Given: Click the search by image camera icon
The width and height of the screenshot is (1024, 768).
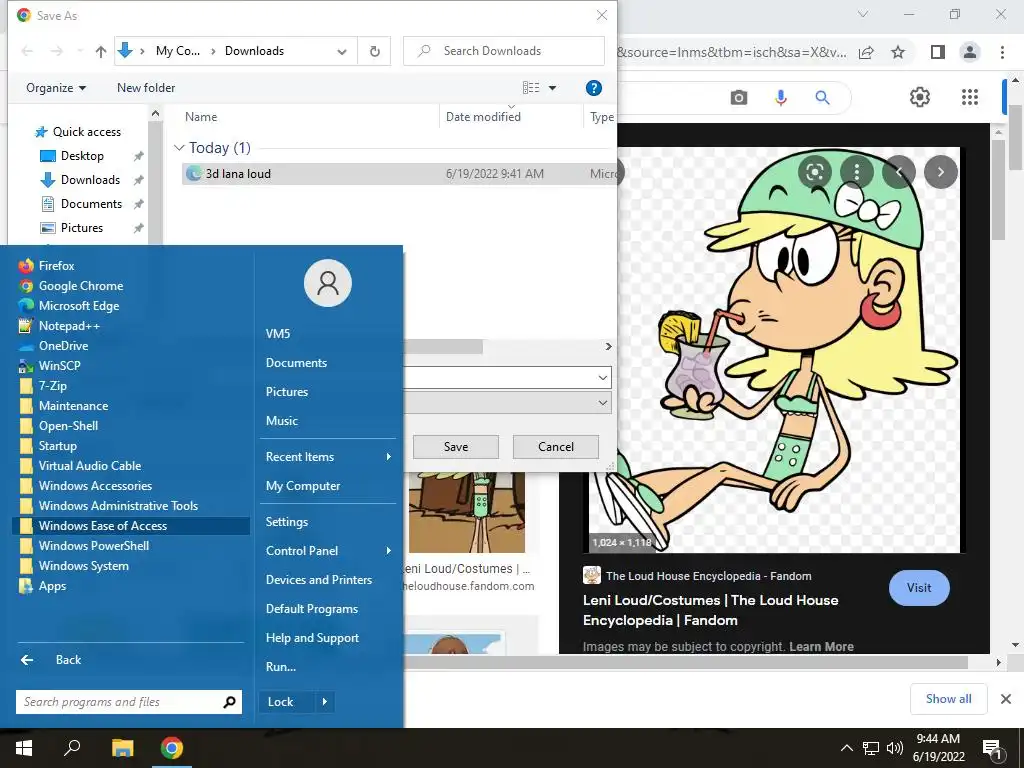Looking at the screenshot, I should pyautogui.click(x=739, y=98).
